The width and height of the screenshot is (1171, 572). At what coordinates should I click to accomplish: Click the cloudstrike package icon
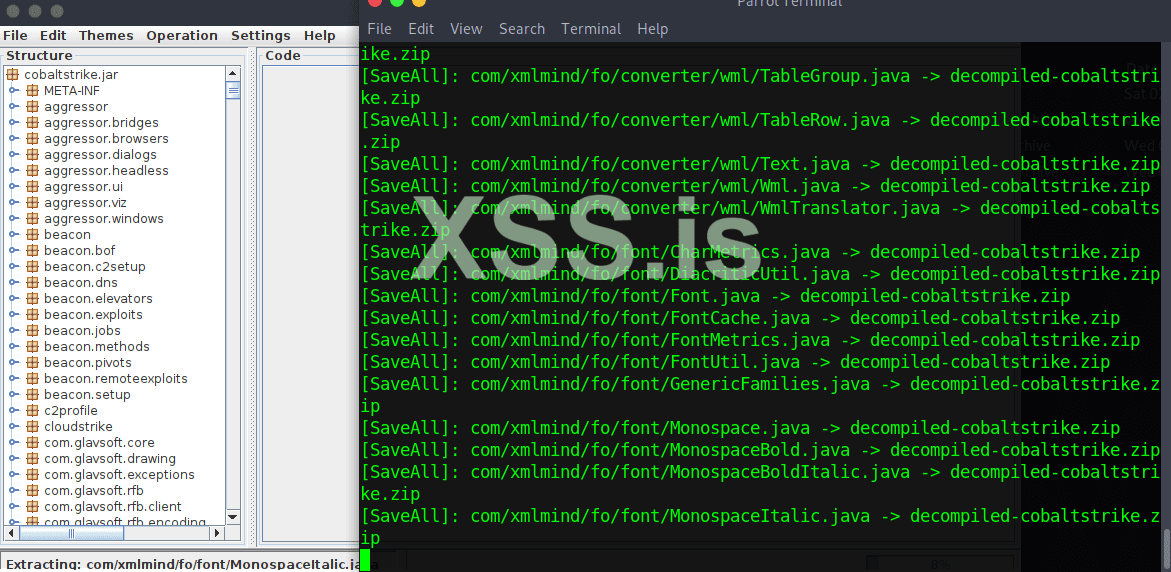[x=31, y=426]
